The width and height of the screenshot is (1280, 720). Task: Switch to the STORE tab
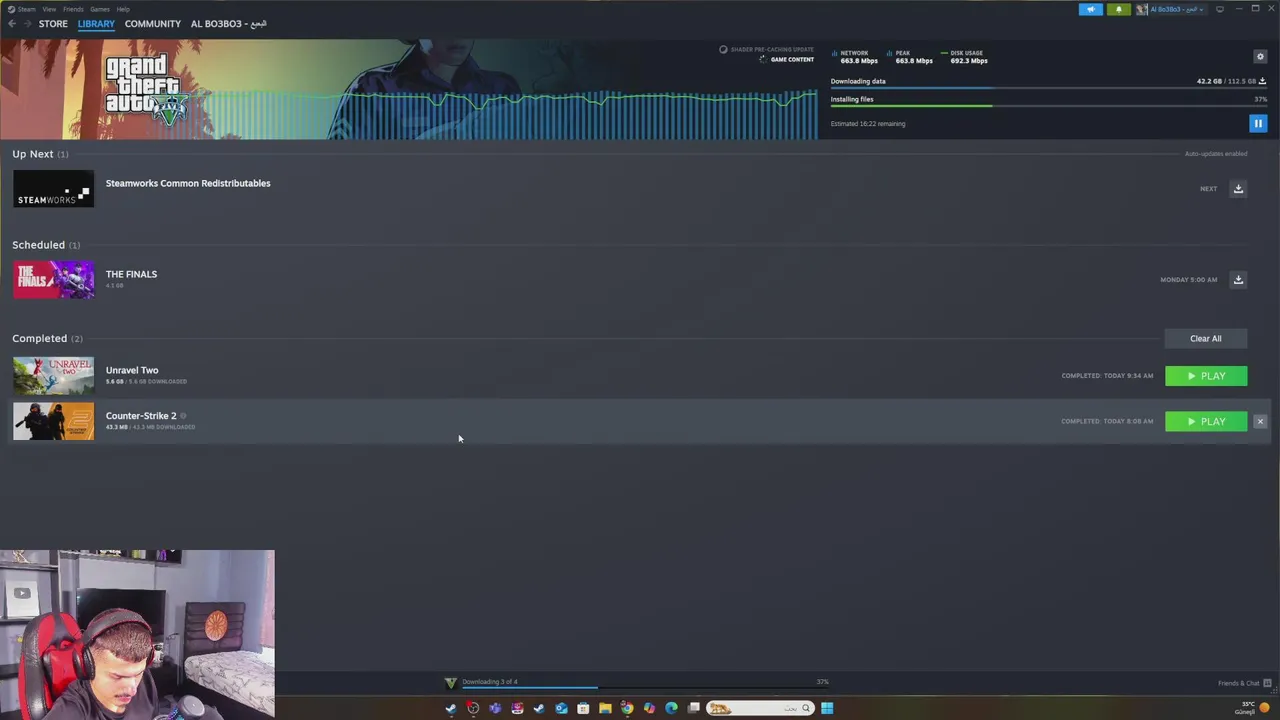(53, 23)
